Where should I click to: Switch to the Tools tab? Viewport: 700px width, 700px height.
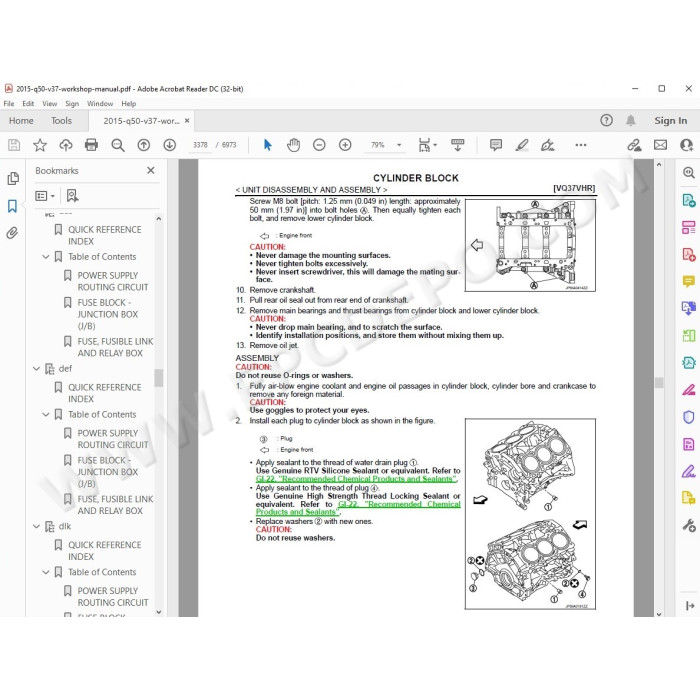[x=61, y=121]
